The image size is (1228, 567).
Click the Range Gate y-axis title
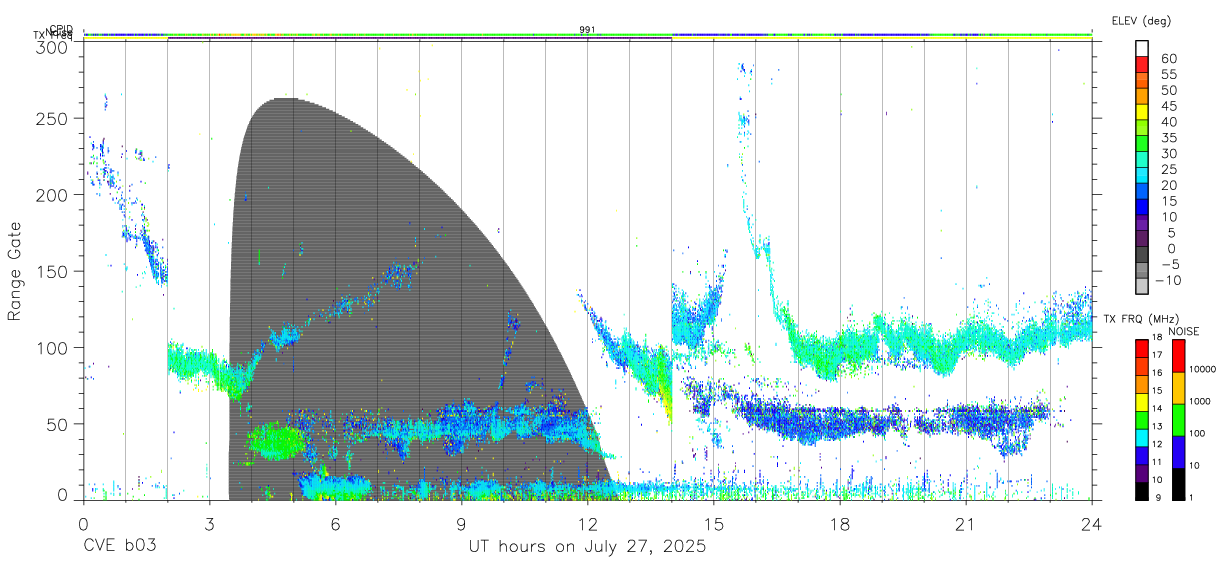pyautogui.click(x=16, y=271)
